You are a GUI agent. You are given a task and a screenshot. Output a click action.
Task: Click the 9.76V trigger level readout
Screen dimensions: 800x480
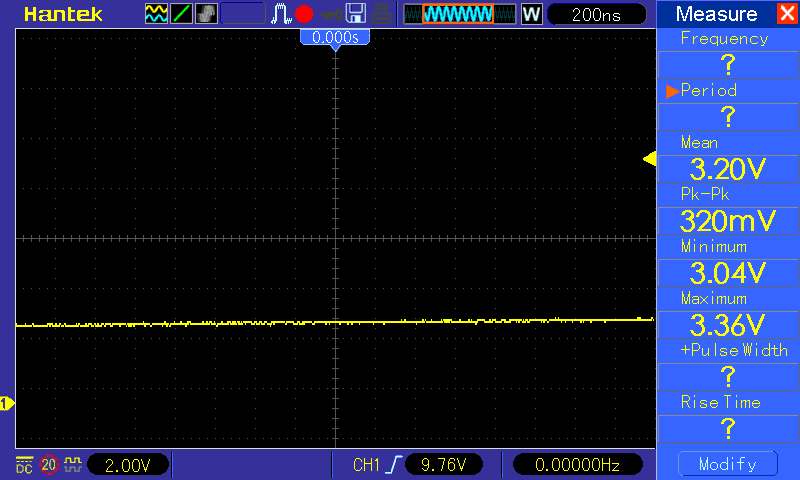(x=443, y=465)
